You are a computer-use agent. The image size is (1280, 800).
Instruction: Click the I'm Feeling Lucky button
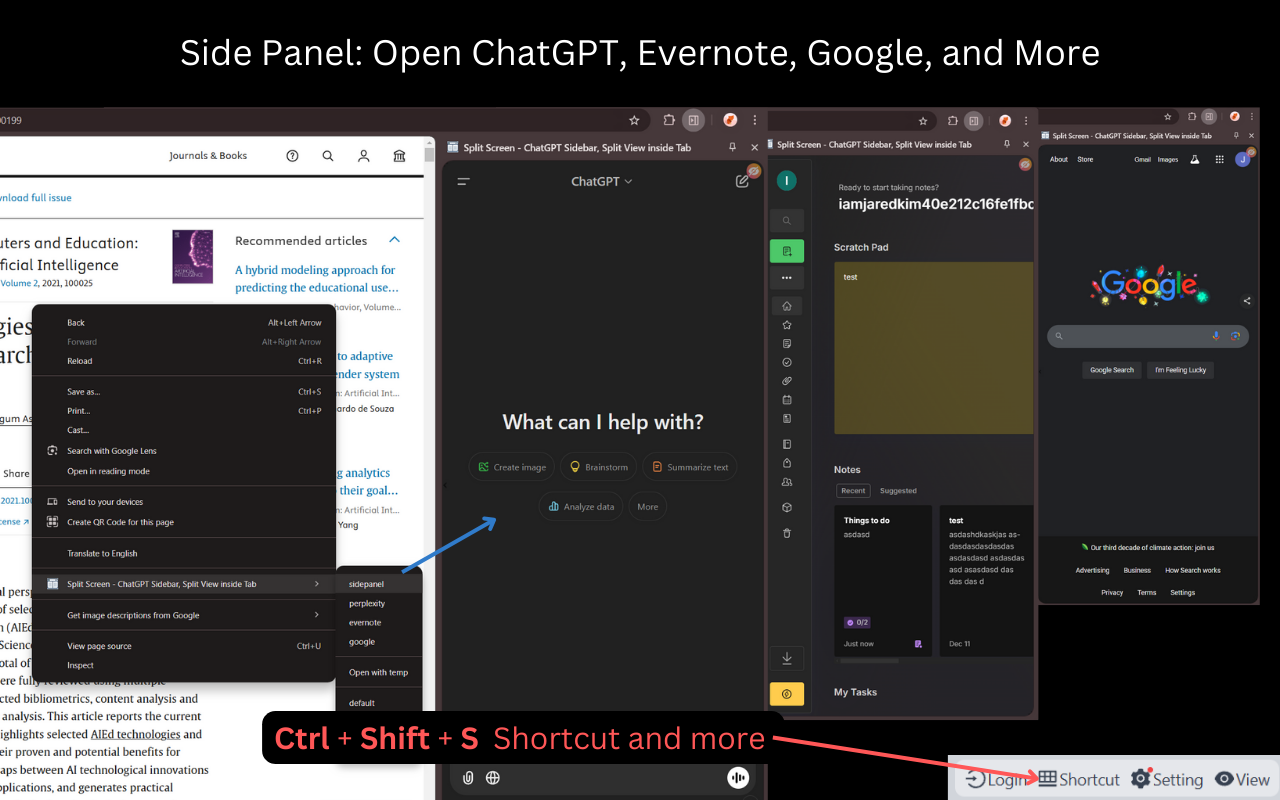click(1181, 370)
